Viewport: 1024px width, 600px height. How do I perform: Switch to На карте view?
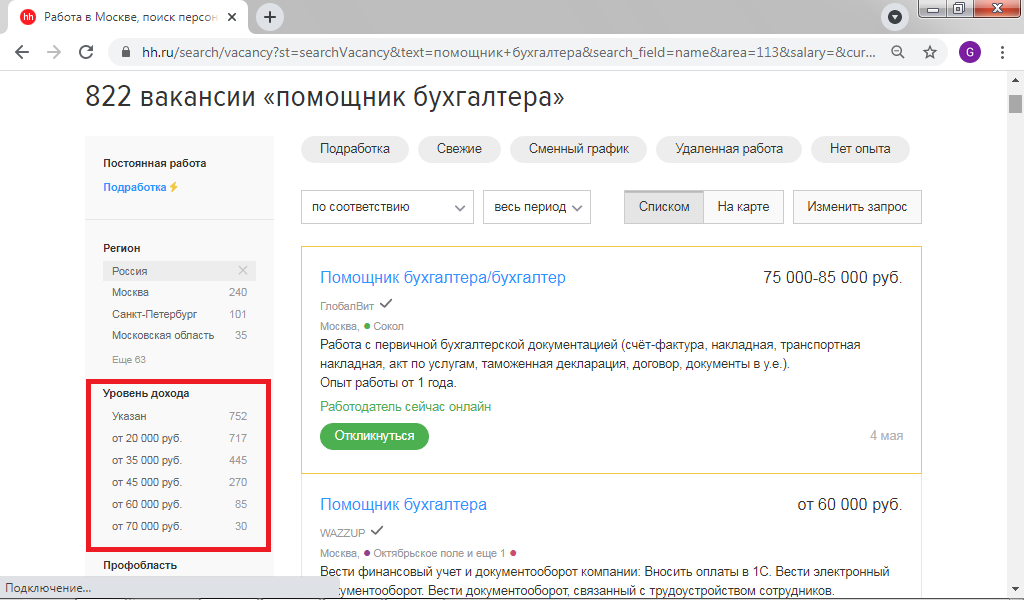[x=743, y=207]
